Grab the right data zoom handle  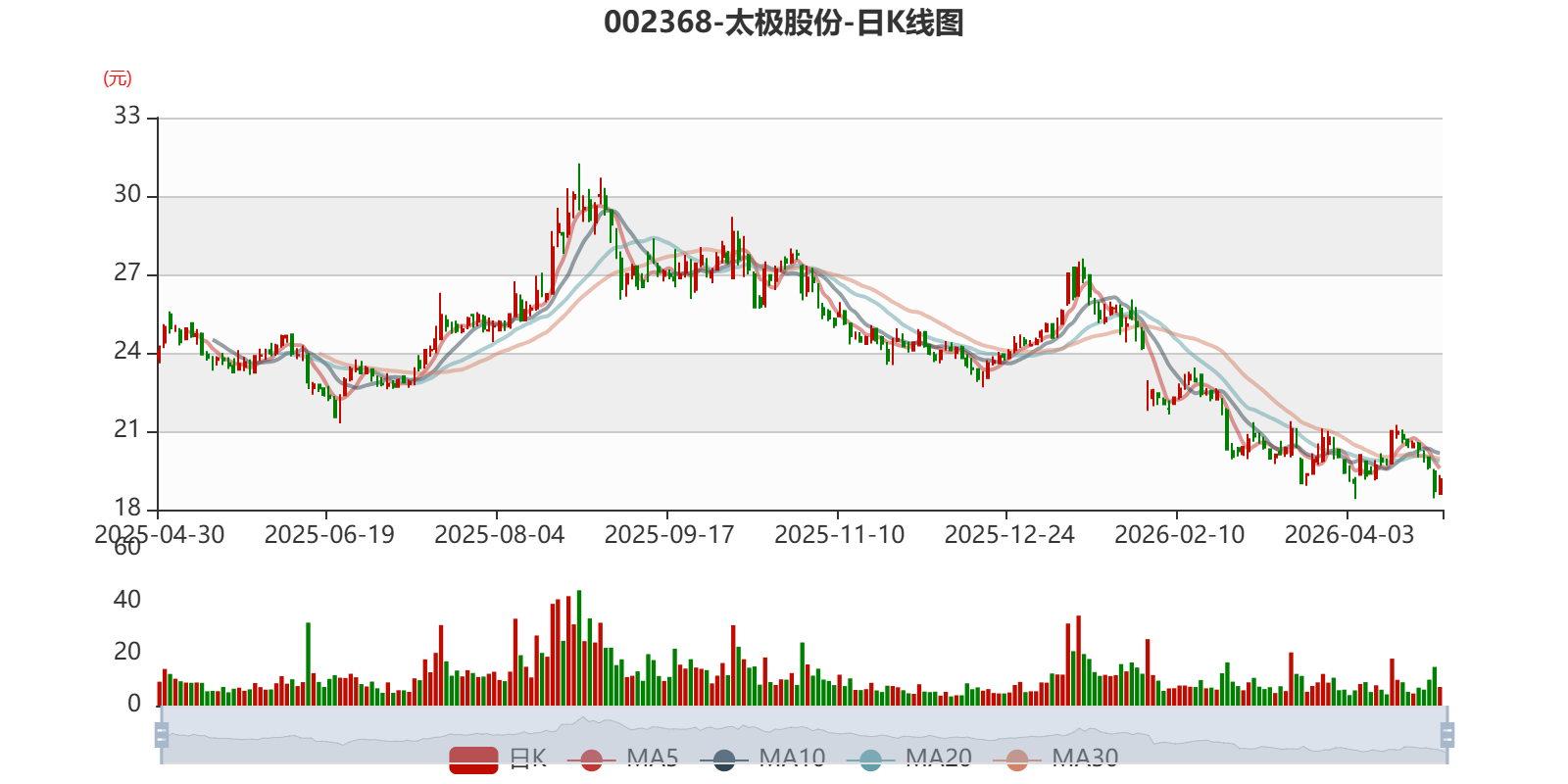pos(1446,735)
